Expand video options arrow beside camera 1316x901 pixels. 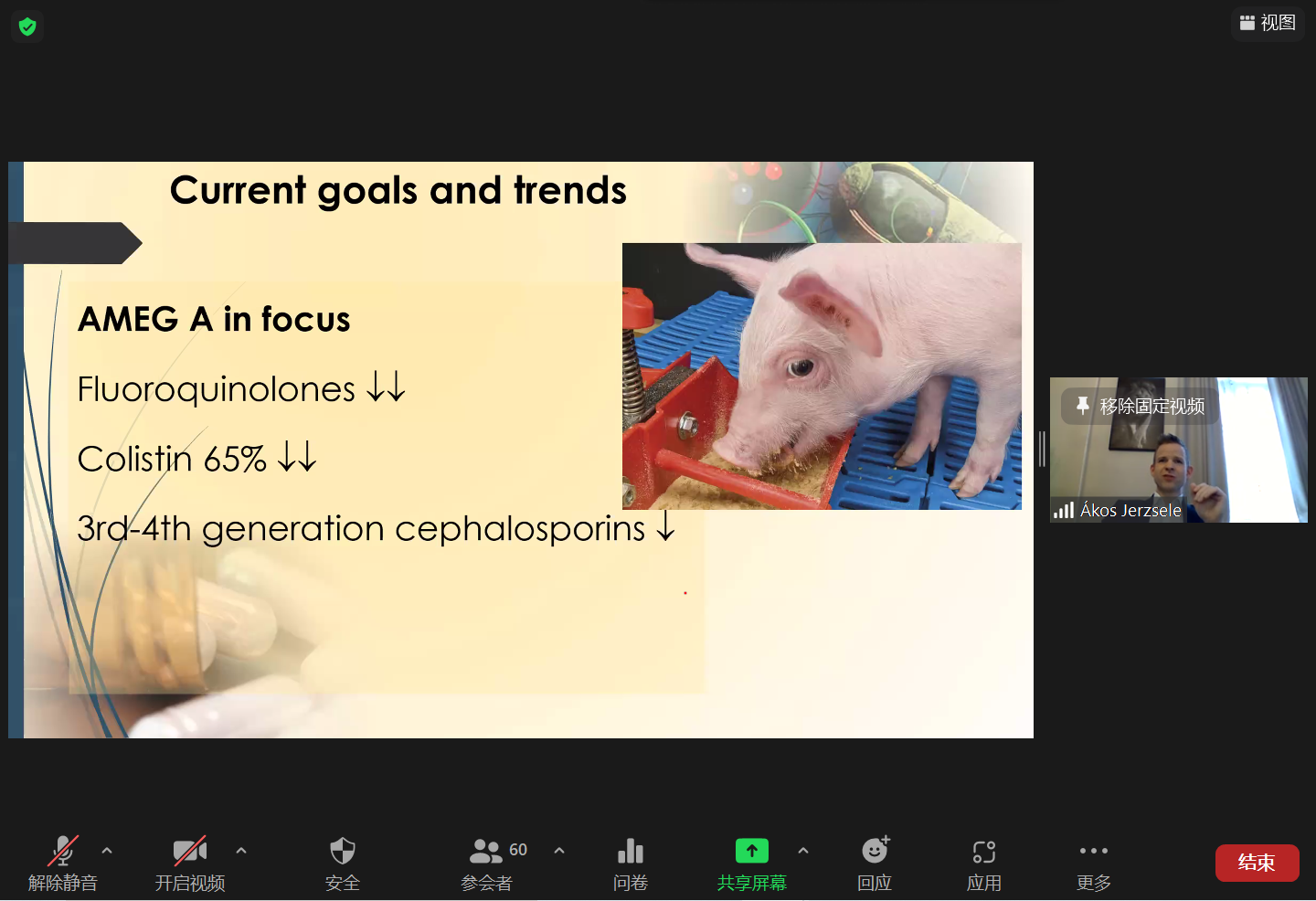click(241, 851)
